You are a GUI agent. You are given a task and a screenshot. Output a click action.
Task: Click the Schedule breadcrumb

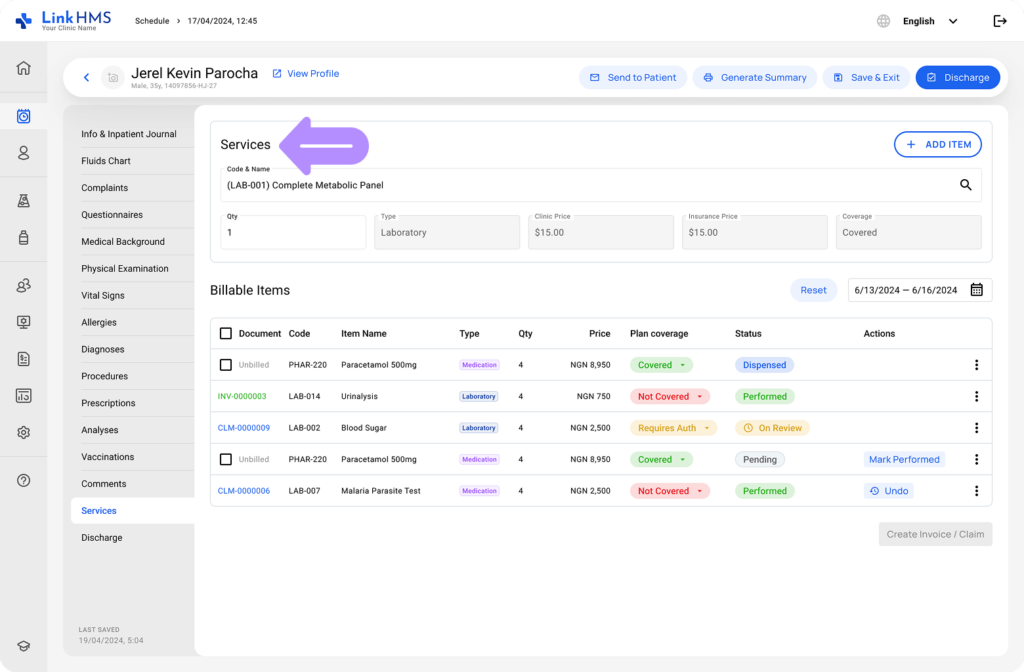152,21
